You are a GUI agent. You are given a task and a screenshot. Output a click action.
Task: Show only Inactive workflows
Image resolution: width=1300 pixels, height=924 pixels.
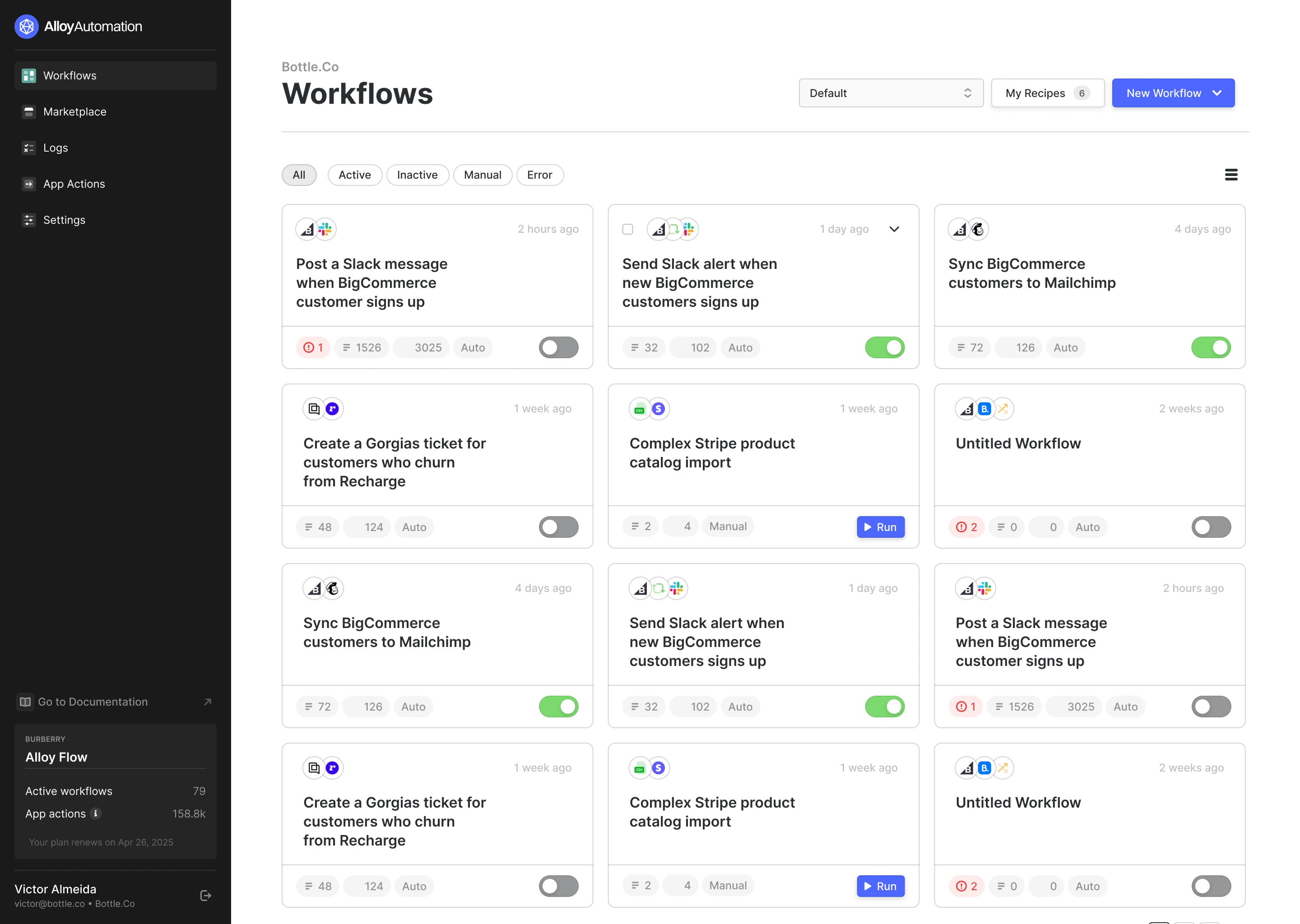click(x=418, y=175)
